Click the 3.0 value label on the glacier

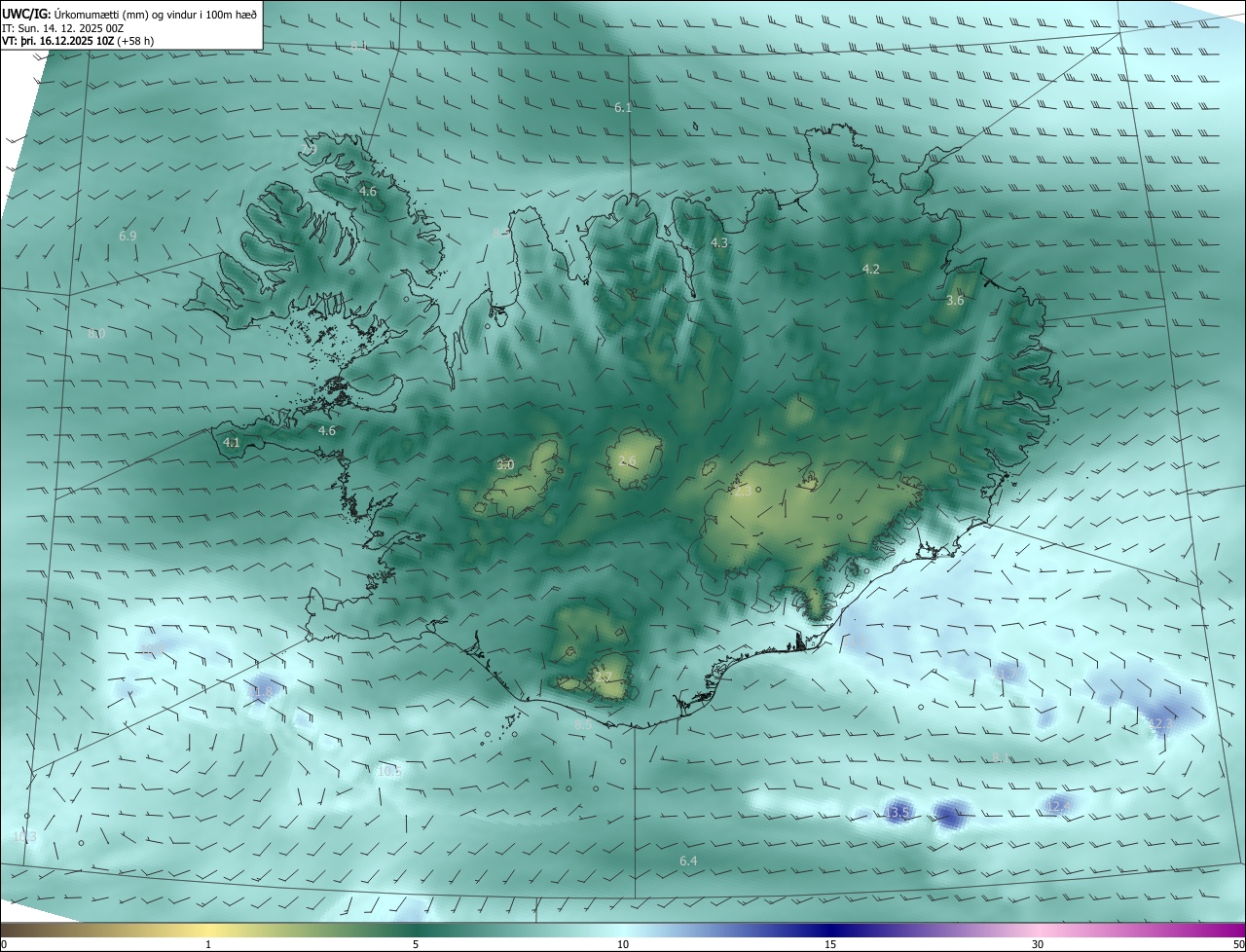coord(505,465)
